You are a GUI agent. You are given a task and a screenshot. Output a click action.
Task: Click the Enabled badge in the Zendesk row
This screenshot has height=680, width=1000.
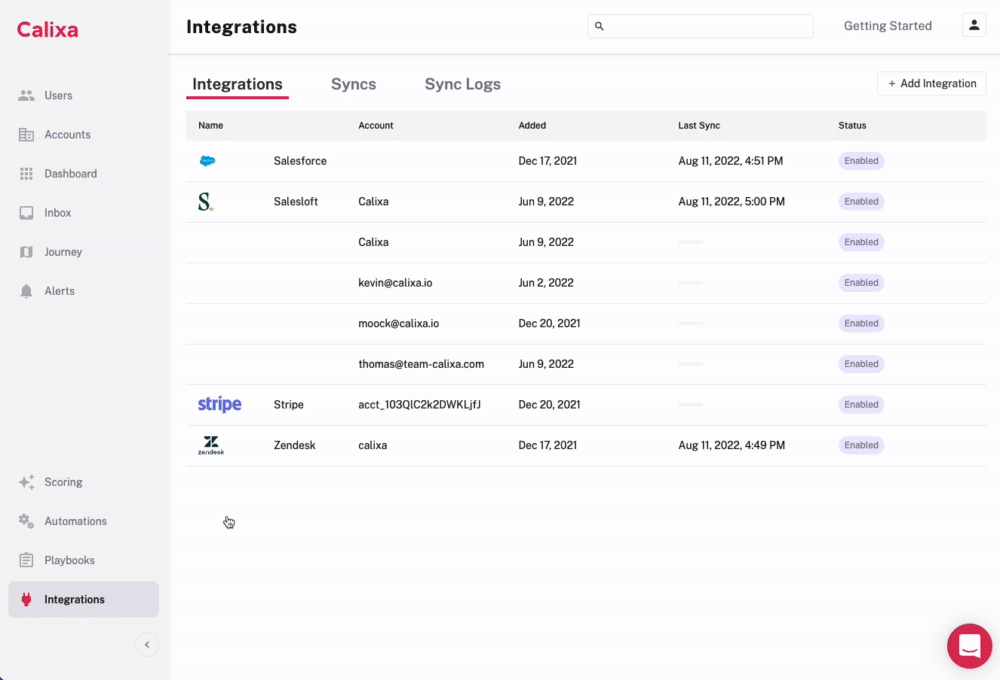[861, 445]
